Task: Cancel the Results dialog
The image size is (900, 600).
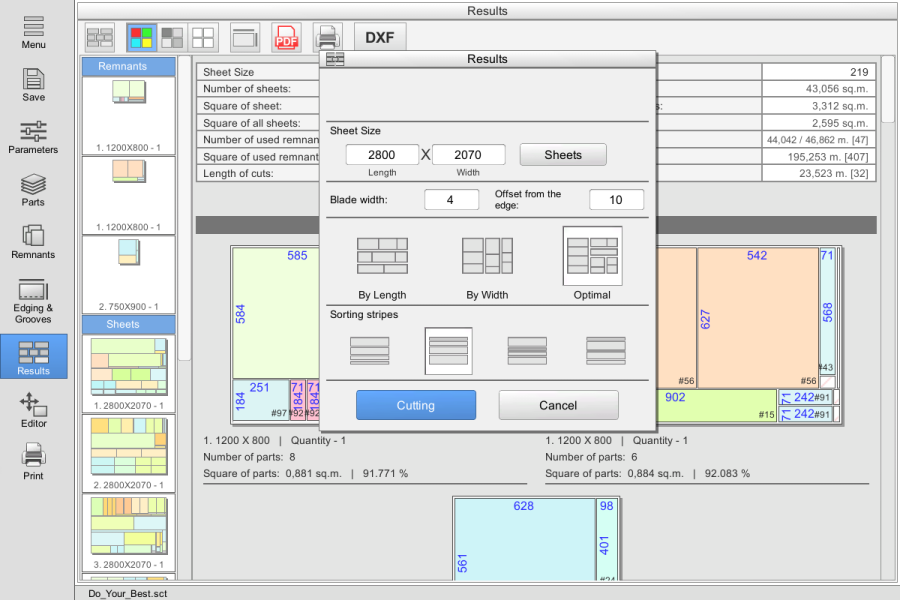Action: pyautogui.click(x=558, y=405)
